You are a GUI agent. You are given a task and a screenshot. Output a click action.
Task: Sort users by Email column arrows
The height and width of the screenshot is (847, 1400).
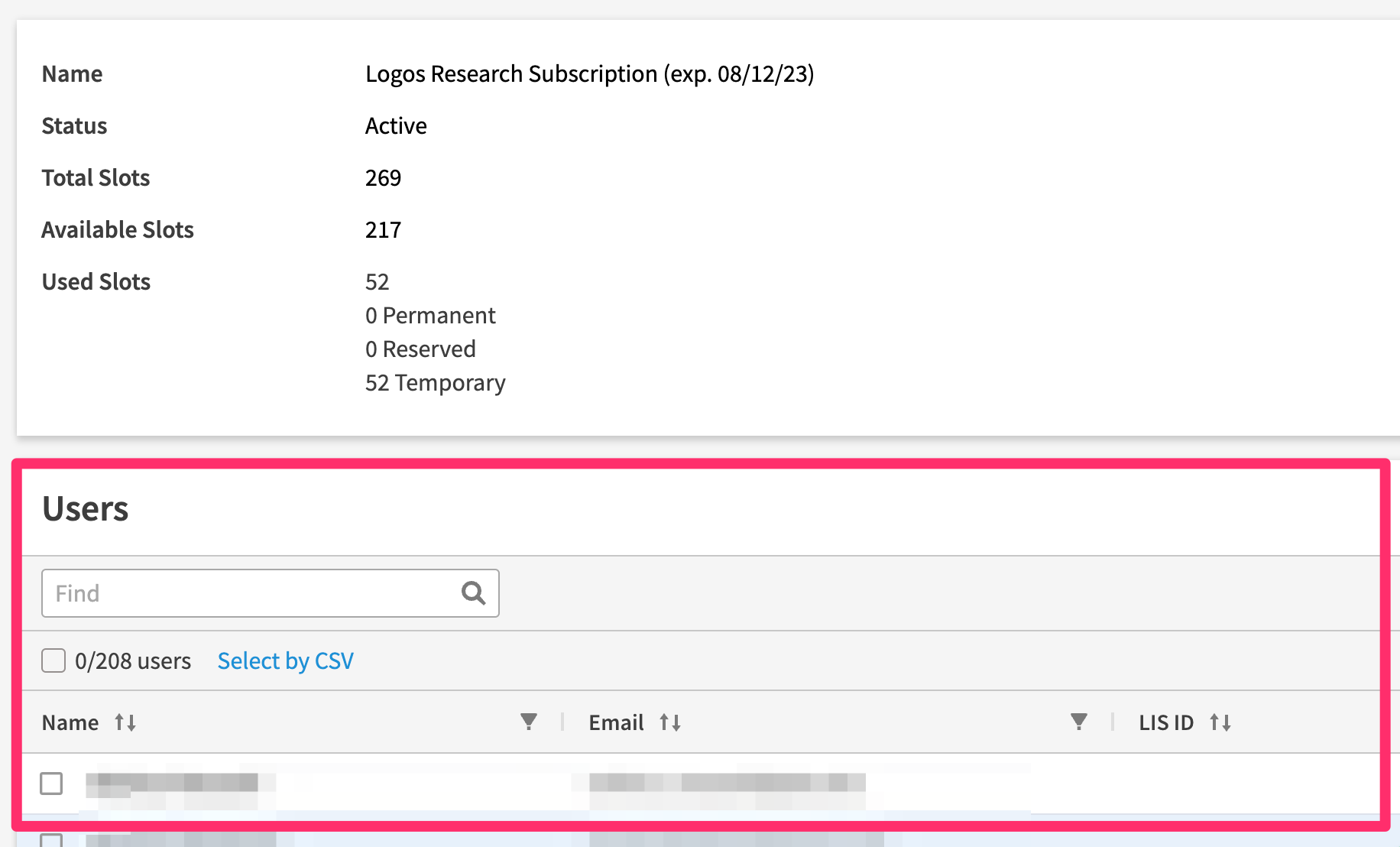pyautogui.click(x=670, y=722)
